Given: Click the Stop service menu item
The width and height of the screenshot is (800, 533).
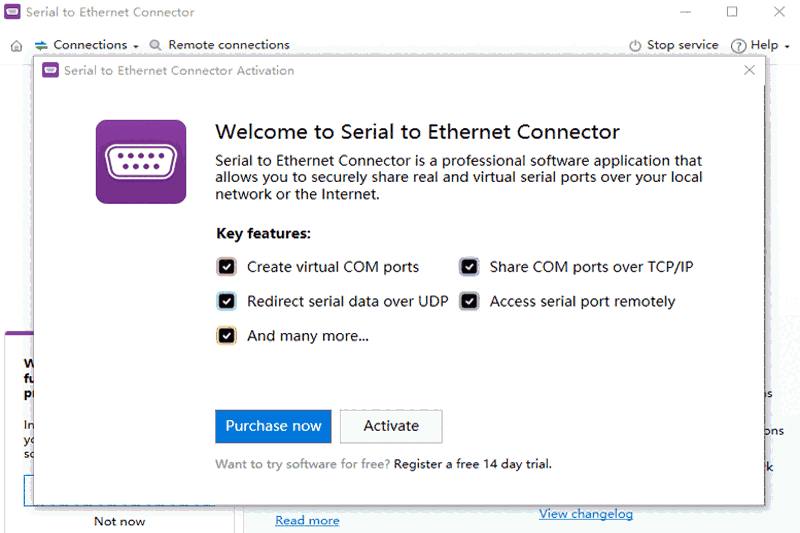Looking at the screenshot, I should tap(682, 45).
